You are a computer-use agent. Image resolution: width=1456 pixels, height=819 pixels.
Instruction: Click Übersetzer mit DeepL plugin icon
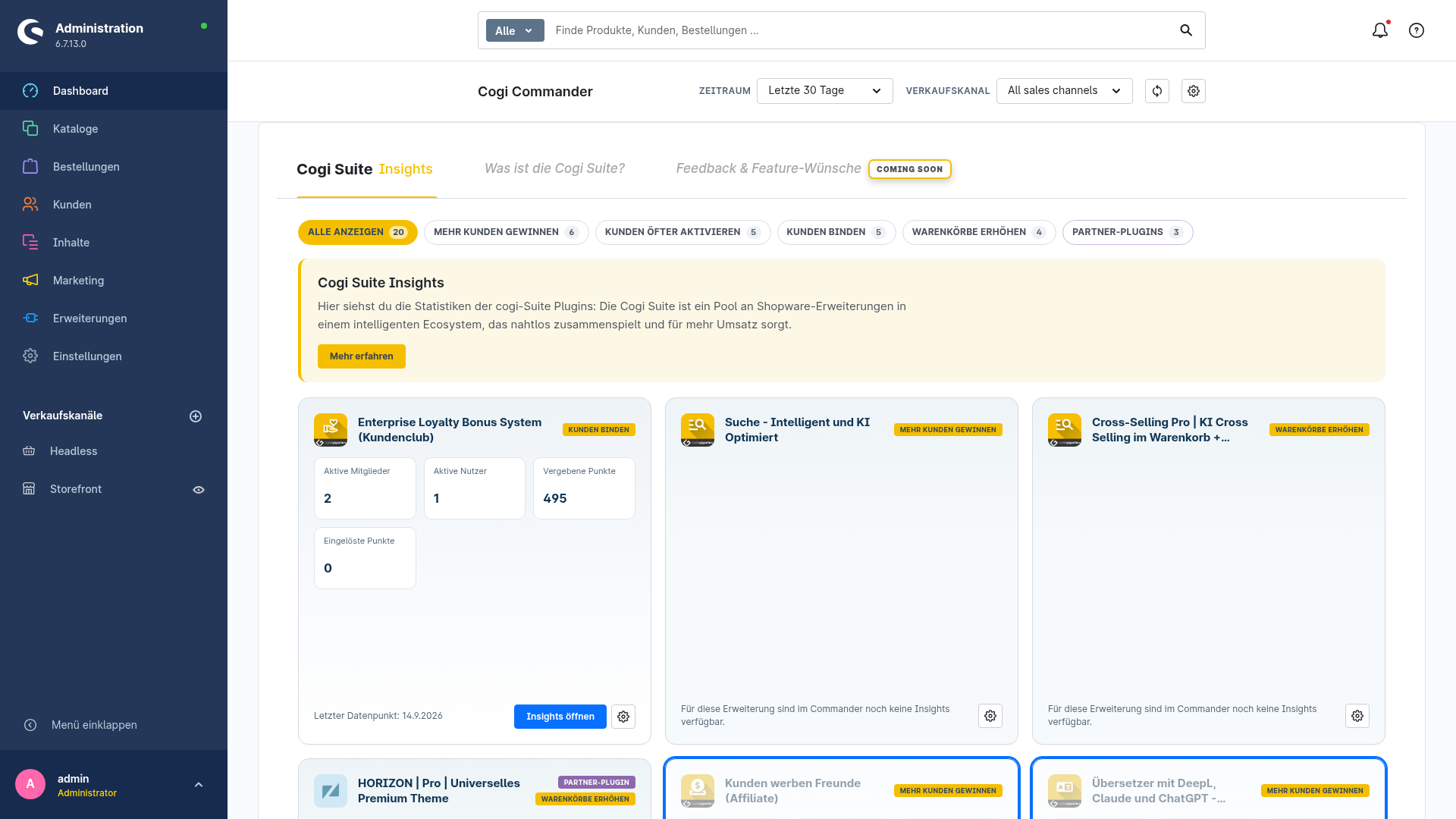(1065, 791)
